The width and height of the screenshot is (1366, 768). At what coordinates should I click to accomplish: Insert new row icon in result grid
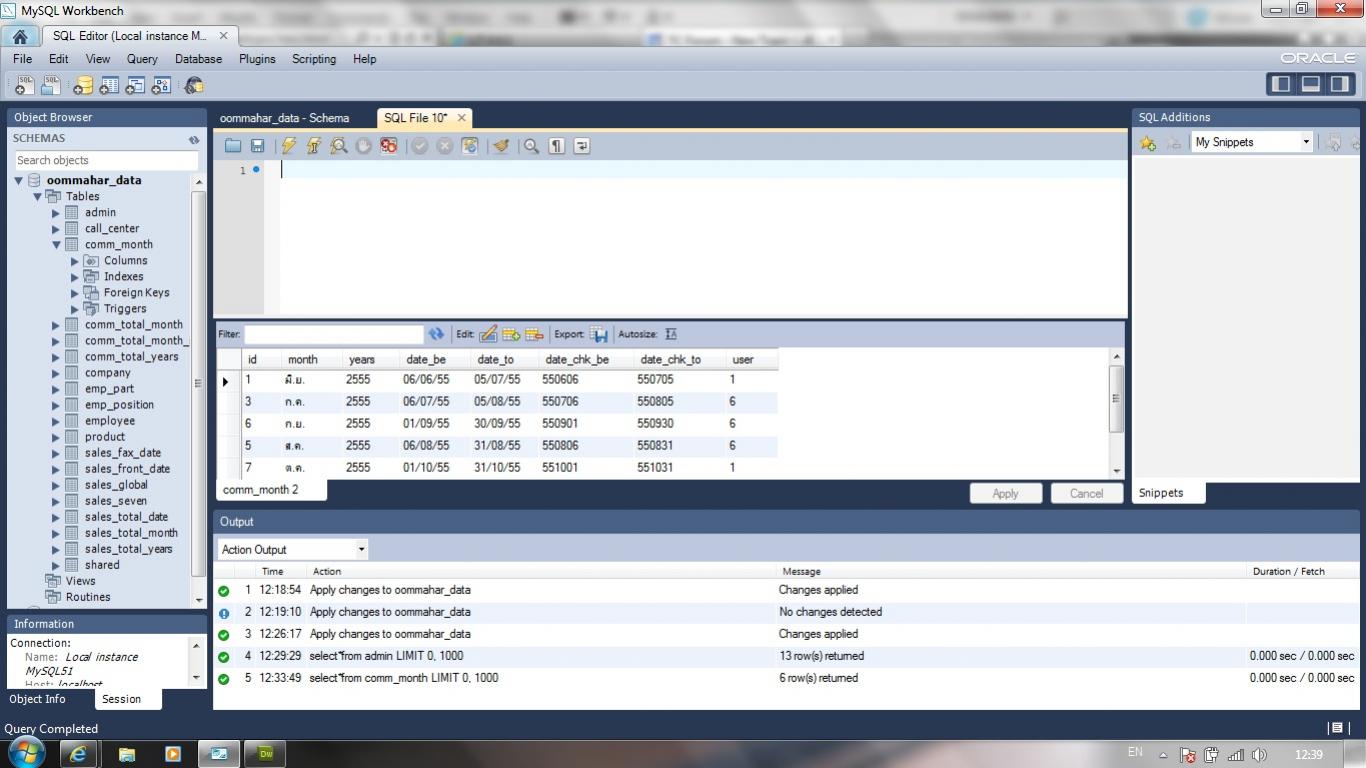coord(511,334)
